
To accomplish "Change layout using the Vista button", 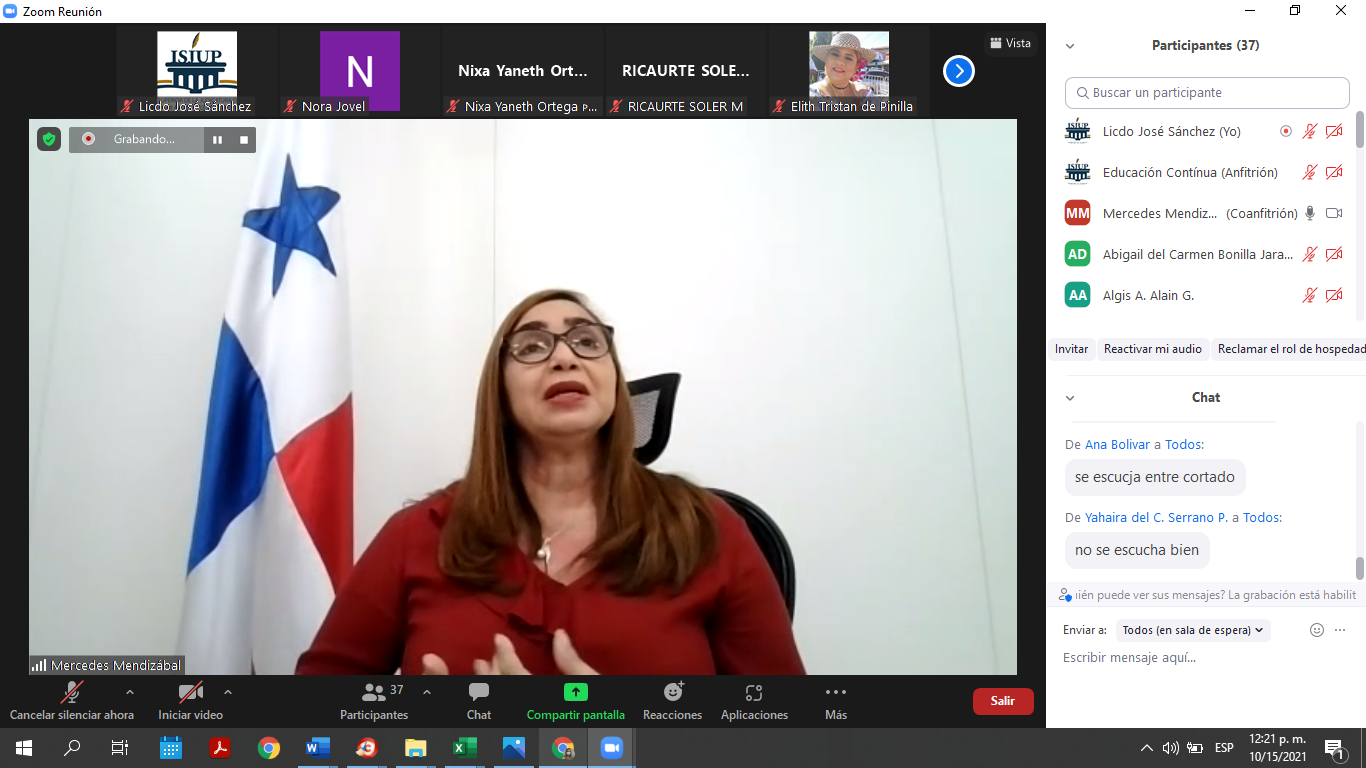I will [x=1010, y=43].
